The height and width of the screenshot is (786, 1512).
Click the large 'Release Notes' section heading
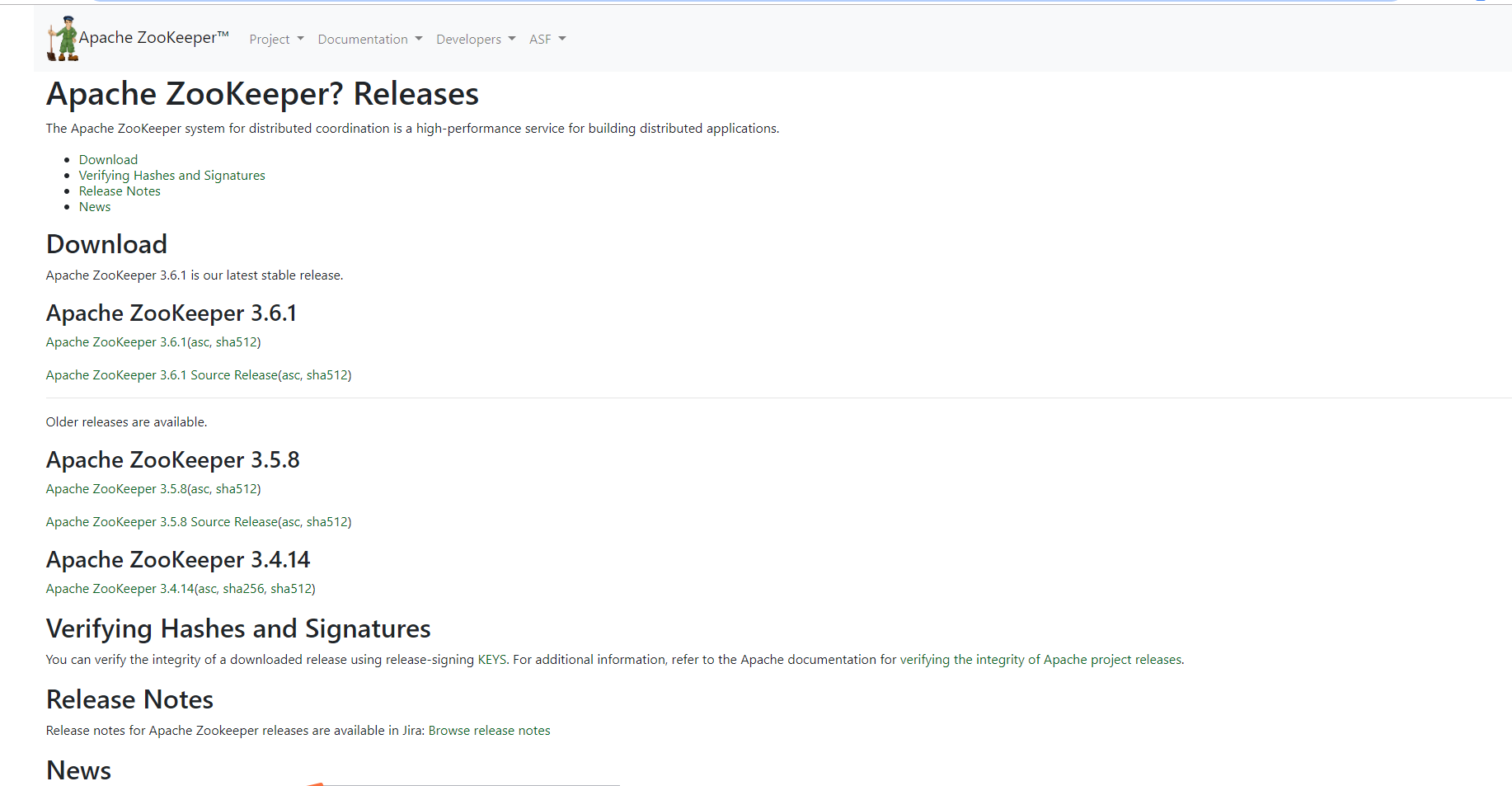129,699
